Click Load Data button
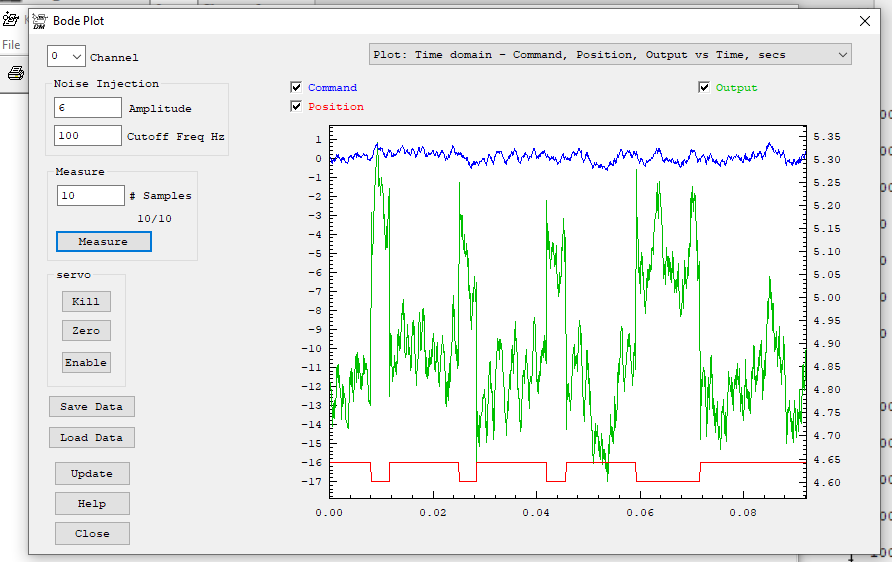 coord(91,438)
